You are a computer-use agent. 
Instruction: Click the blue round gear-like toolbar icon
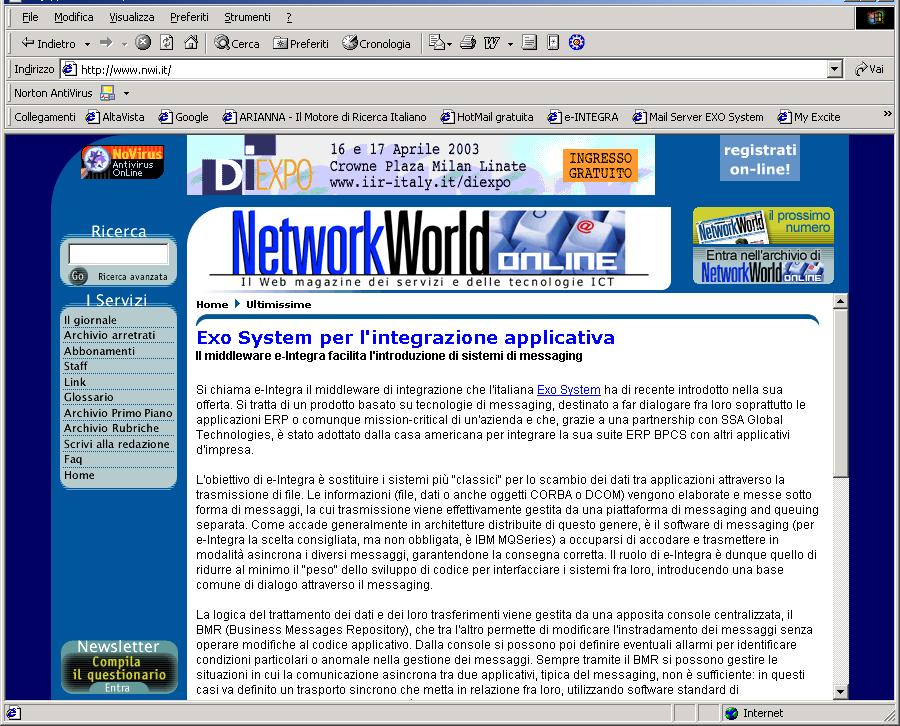point(576,42)
